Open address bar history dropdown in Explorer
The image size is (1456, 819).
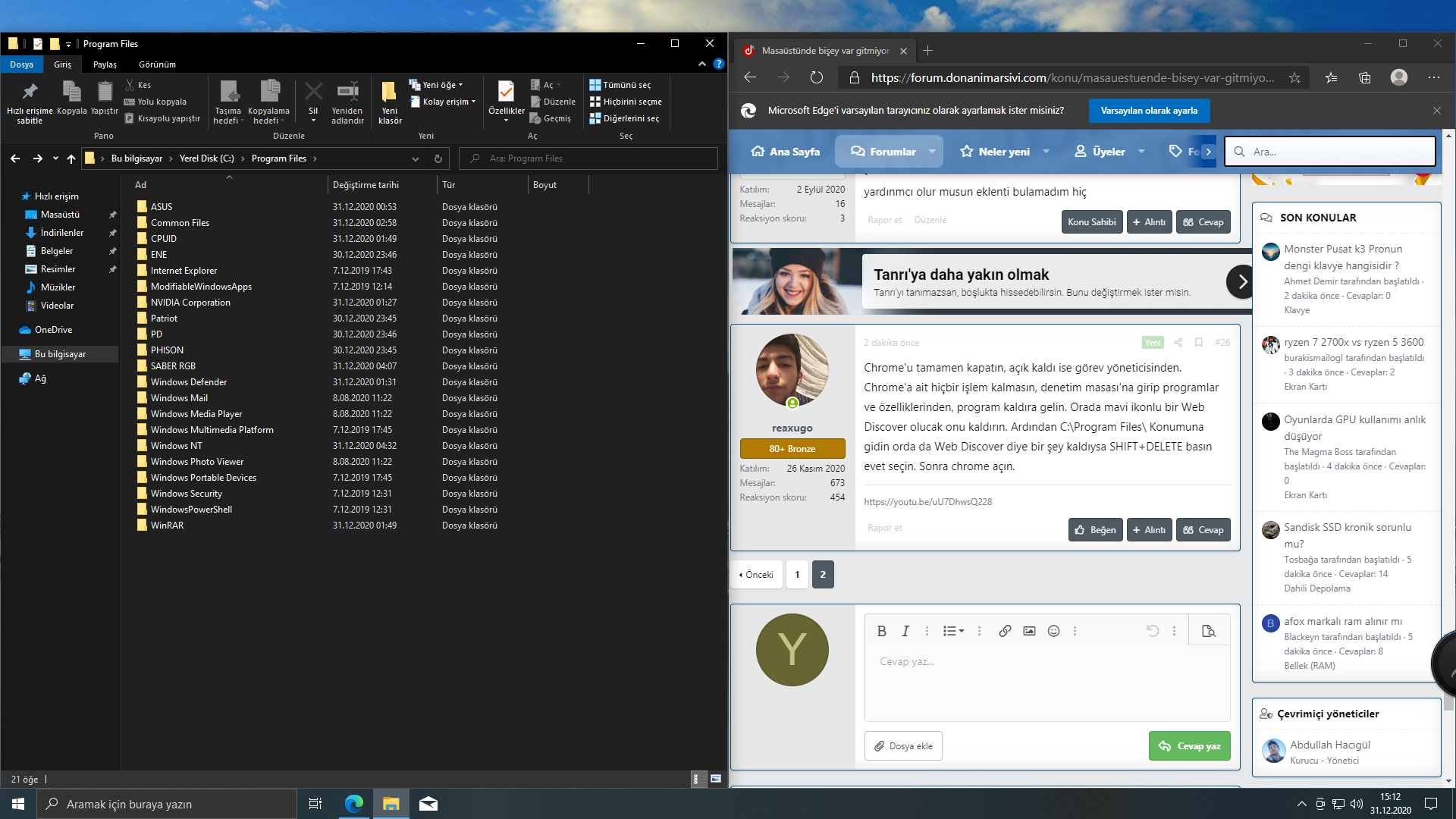coord(416,158)
